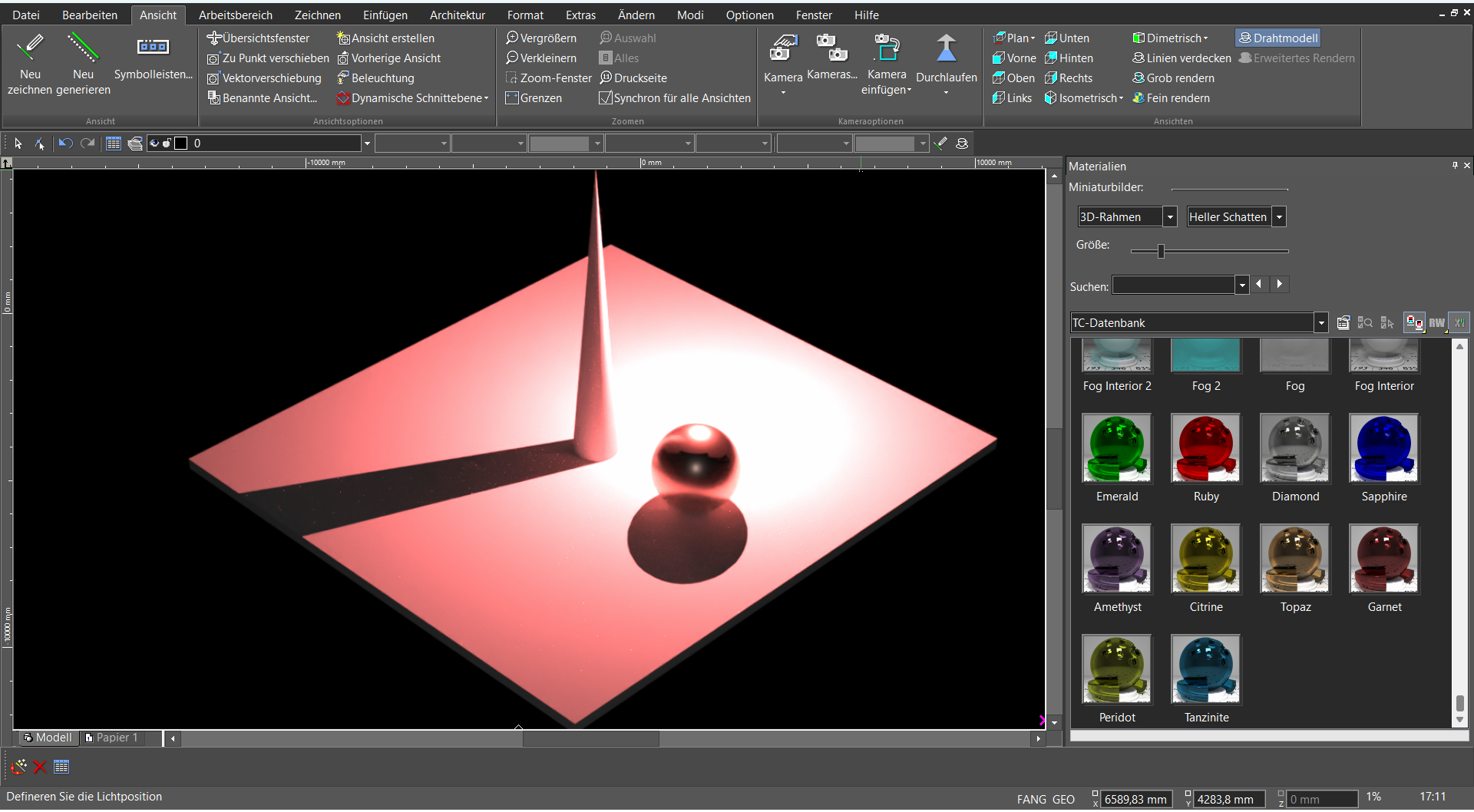Adjust the Größe thumbnail size slider

click(x=1161, y=250)
